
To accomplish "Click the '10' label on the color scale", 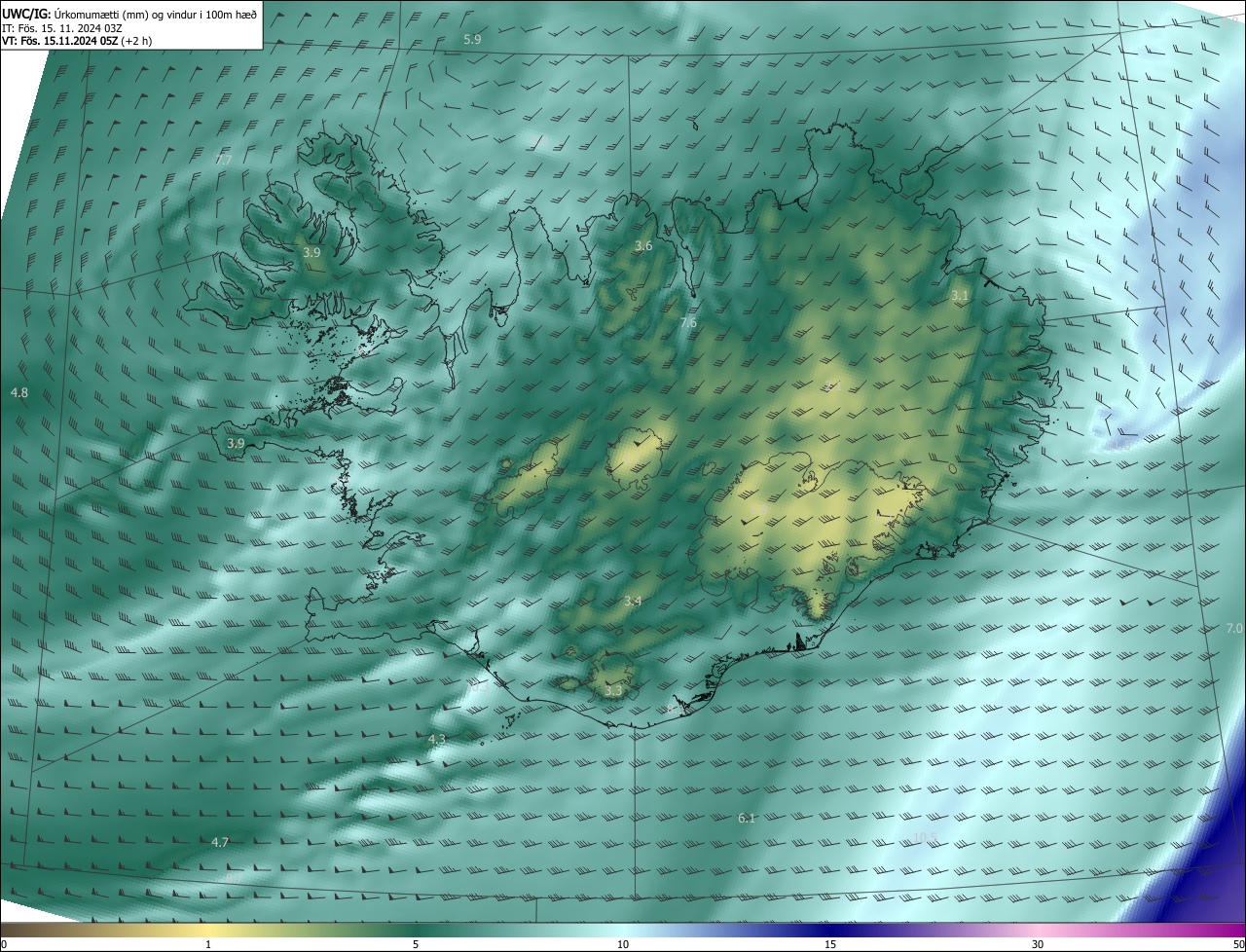I will click(623, 944).
